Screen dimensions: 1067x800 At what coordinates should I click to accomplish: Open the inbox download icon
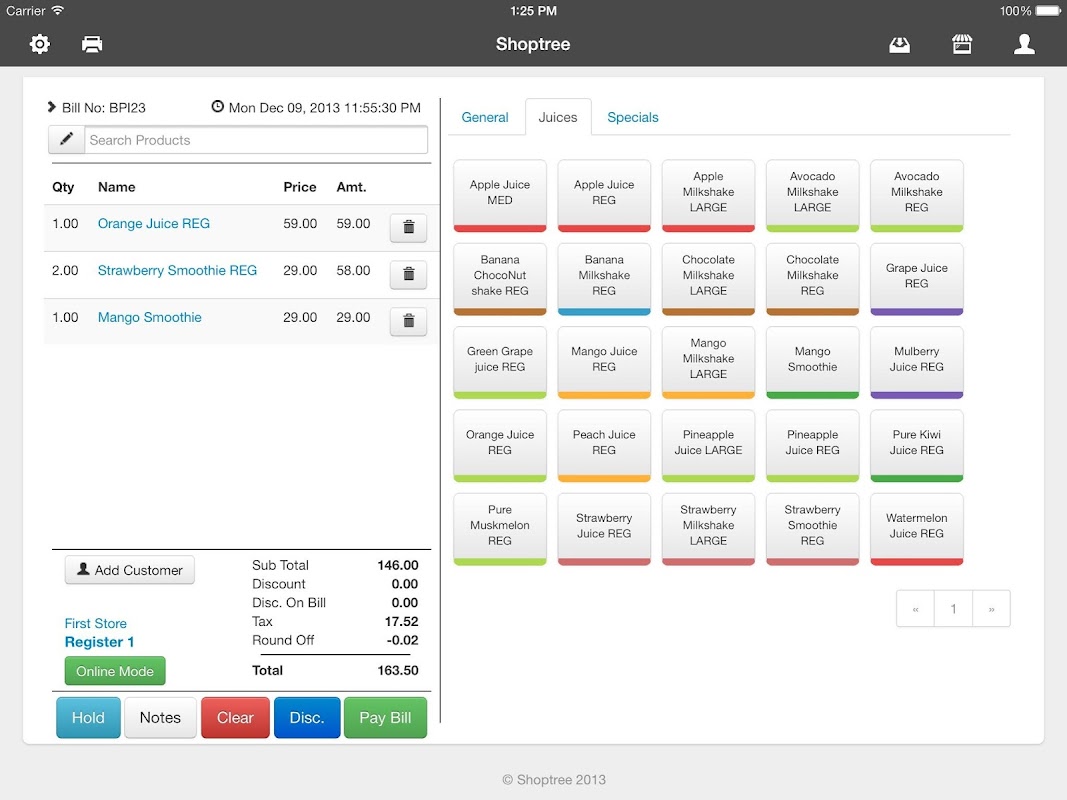click(900, 45)
